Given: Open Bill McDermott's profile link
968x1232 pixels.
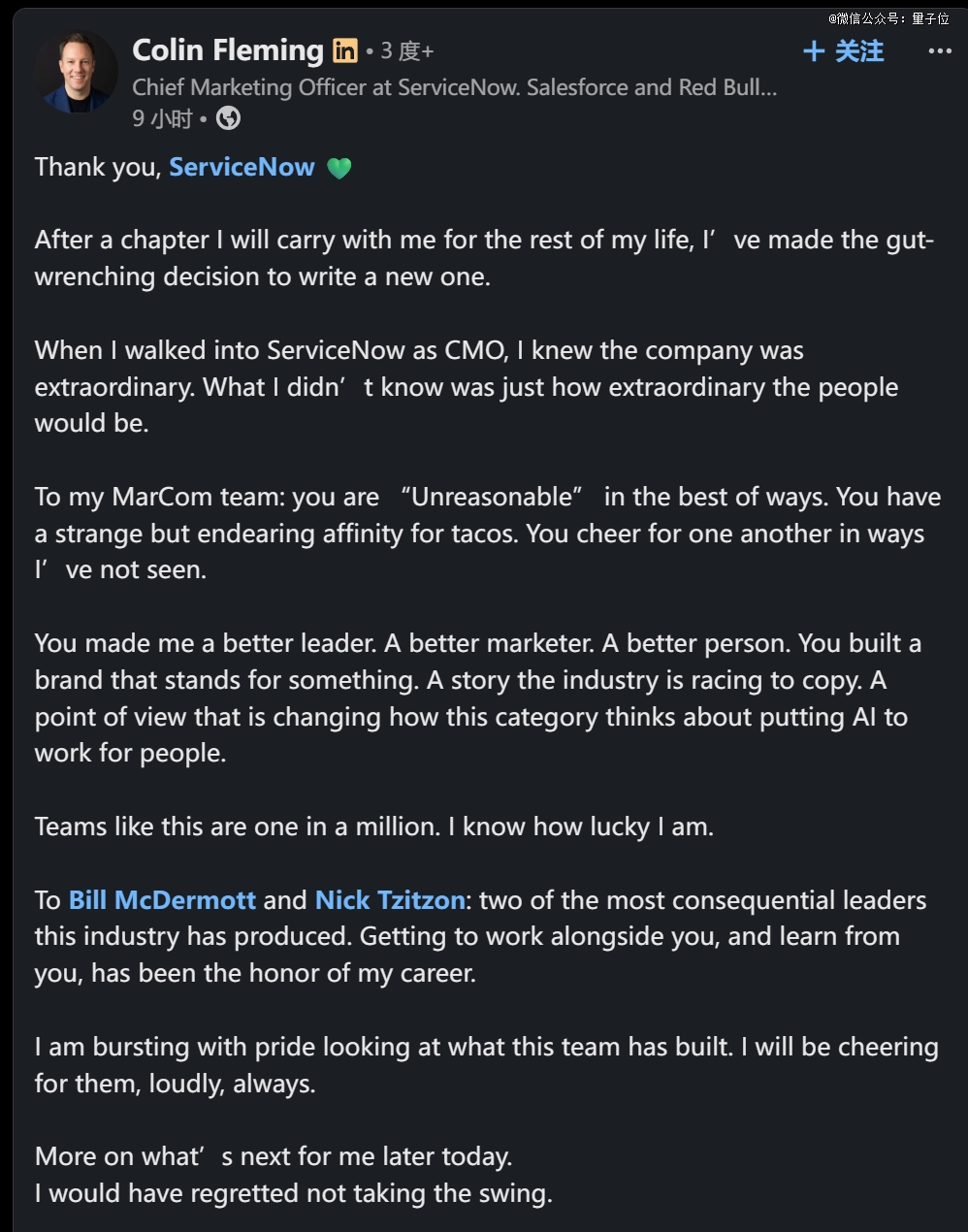Looking at the screenshot, I should [x=162, y=900].
